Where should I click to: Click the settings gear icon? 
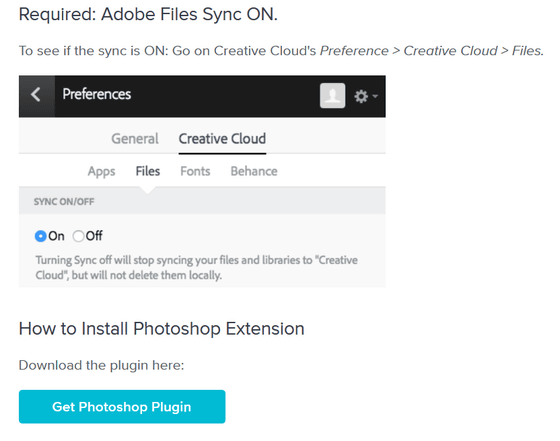coord(361,96)
